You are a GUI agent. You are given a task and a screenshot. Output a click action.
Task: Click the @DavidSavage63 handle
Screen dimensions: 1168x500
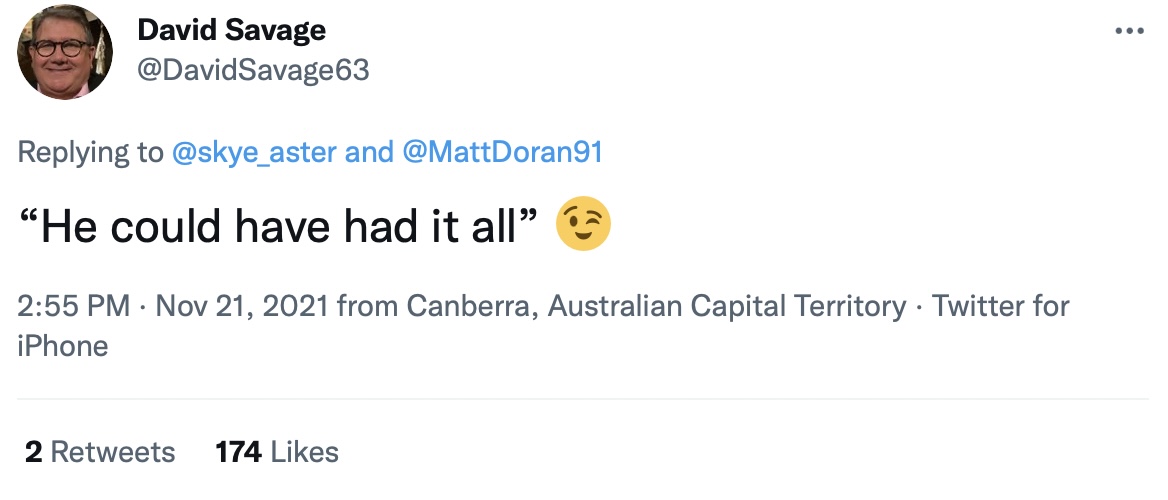coord(253,70)
